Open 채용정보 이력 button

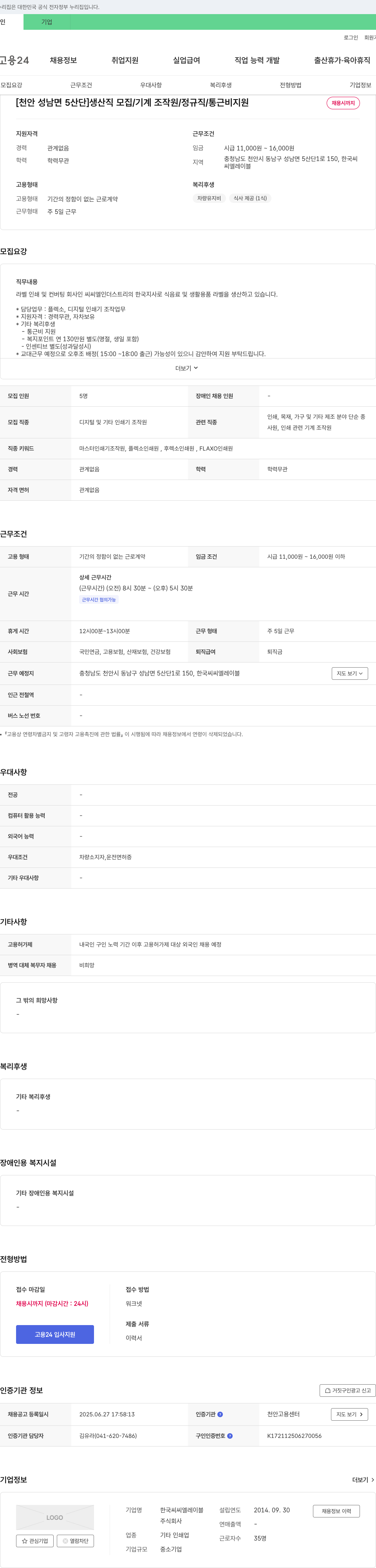(x=336, y=1511)
